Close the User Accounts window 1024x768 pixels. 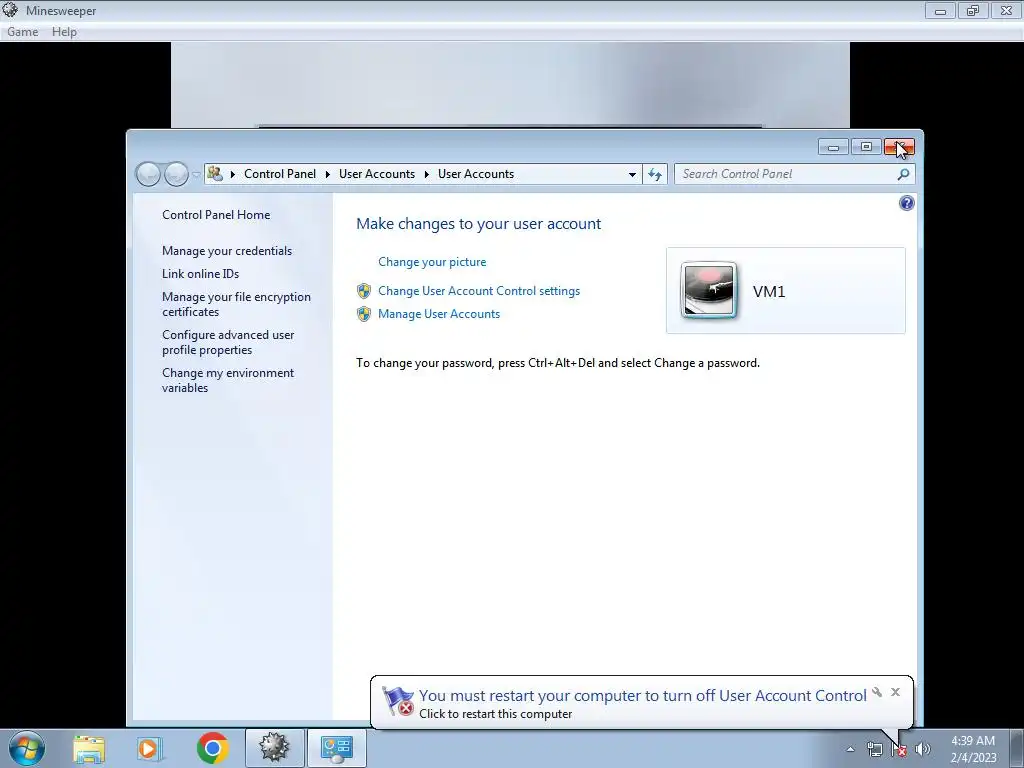[899, 147]
